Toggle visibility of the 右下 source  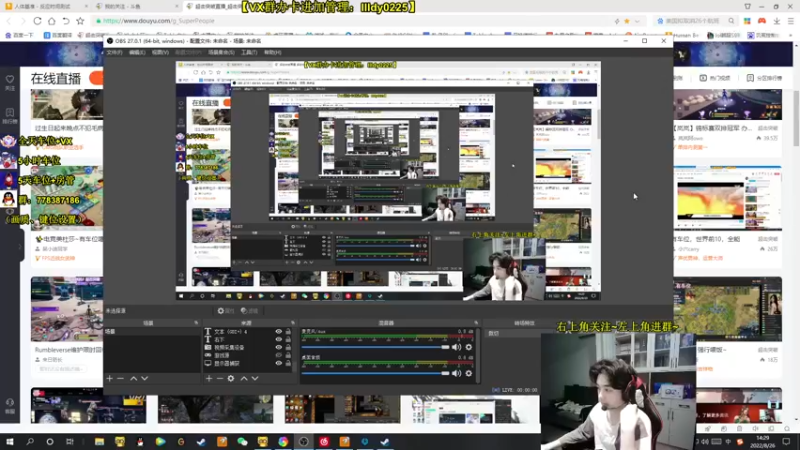pos(279,339)
